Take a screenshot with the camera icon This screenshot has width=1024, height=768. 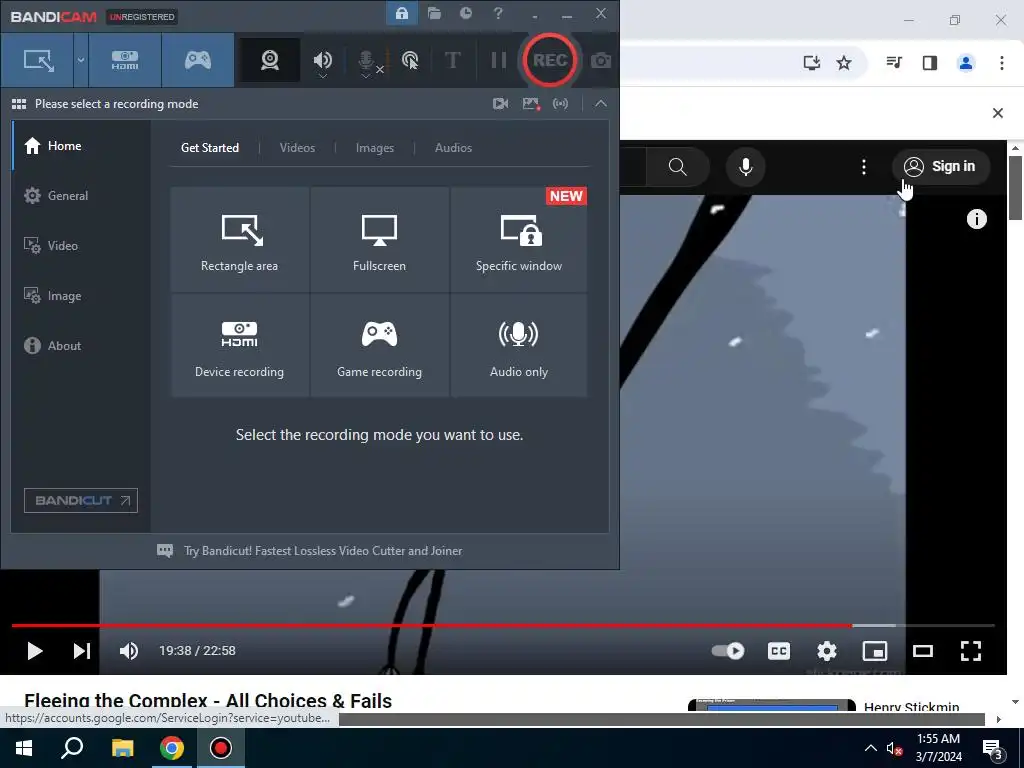click(601, 61)
